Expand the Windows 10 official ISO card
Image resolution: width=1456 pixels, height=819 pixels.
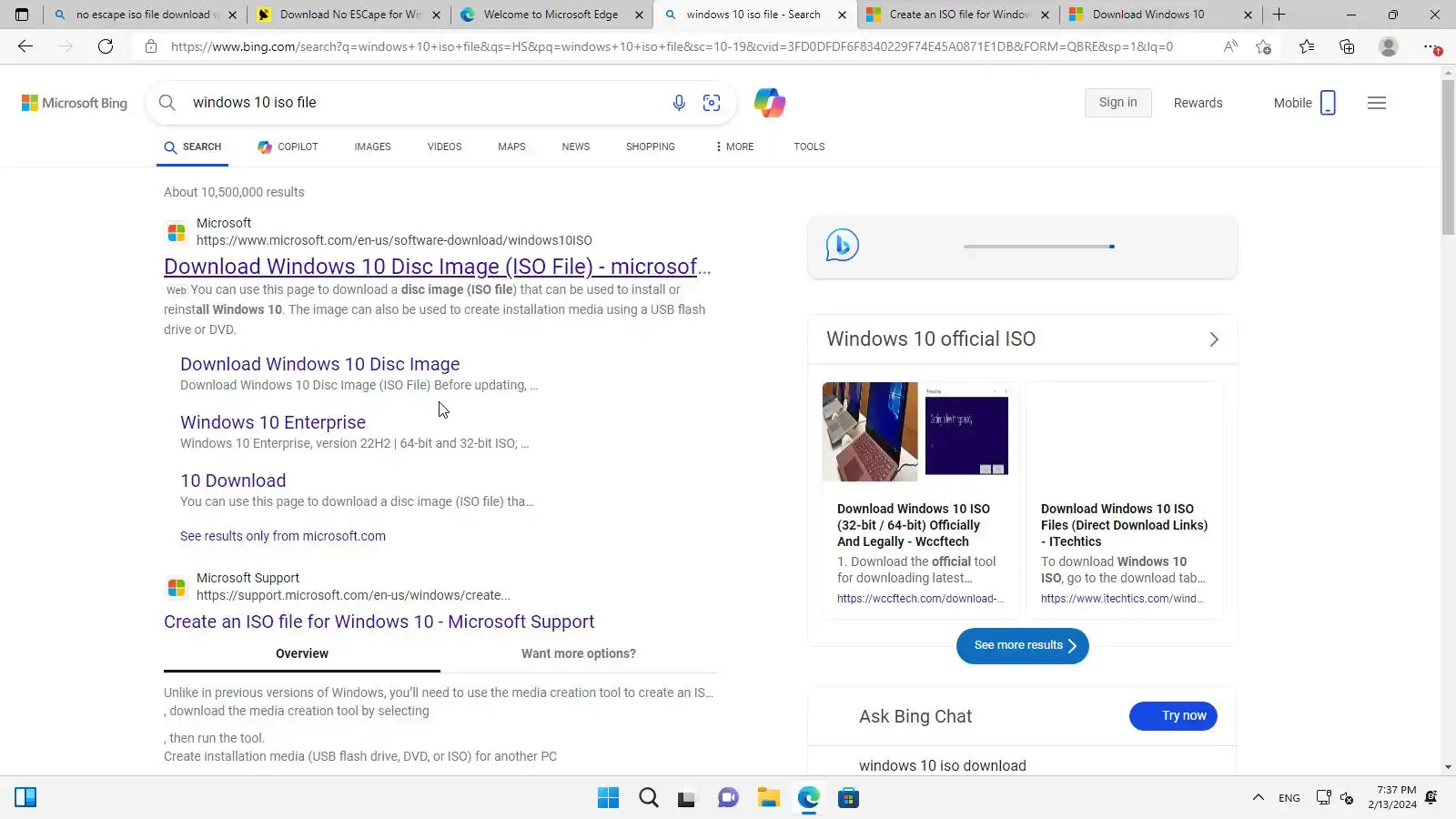coord(1214,339)
